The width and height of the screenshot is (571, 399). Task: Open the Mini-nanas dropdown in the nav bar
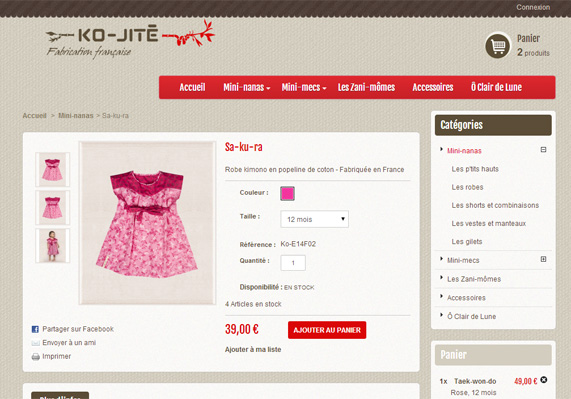pyautogui.click(x=247, y=87)
